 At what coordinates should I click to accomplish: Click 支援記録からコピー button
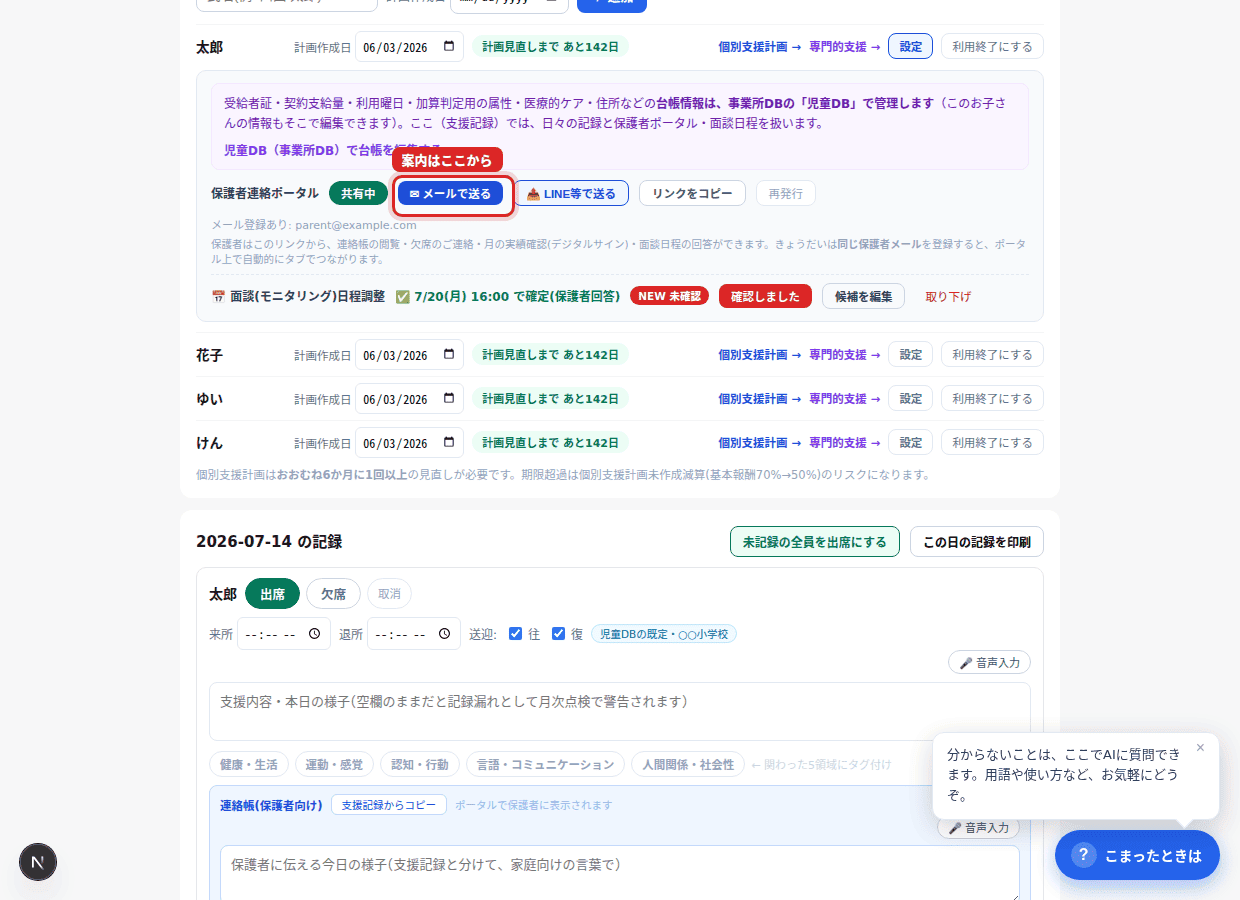(389, 805)
